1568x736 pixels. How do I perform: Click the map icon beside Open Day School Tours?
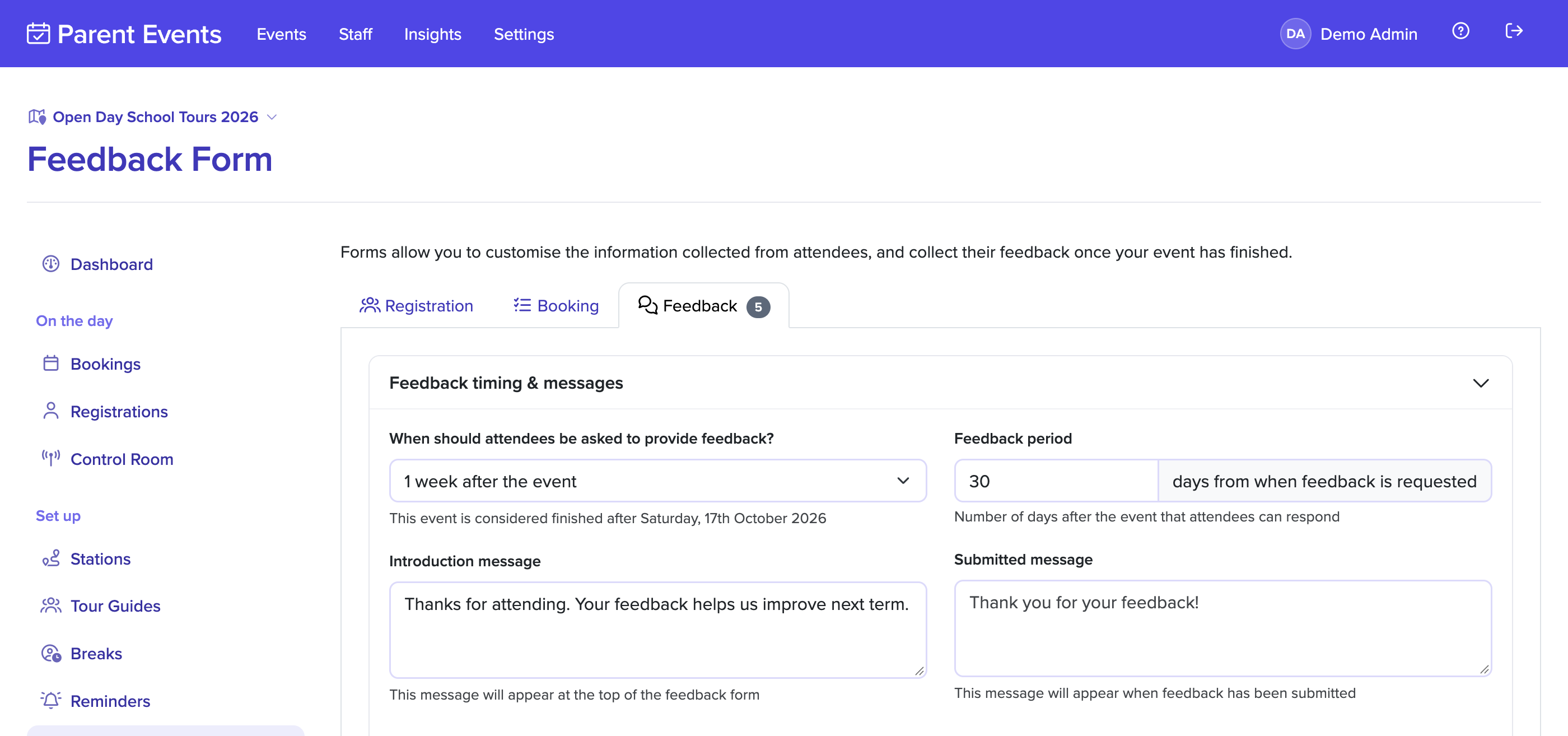[37, 117]
